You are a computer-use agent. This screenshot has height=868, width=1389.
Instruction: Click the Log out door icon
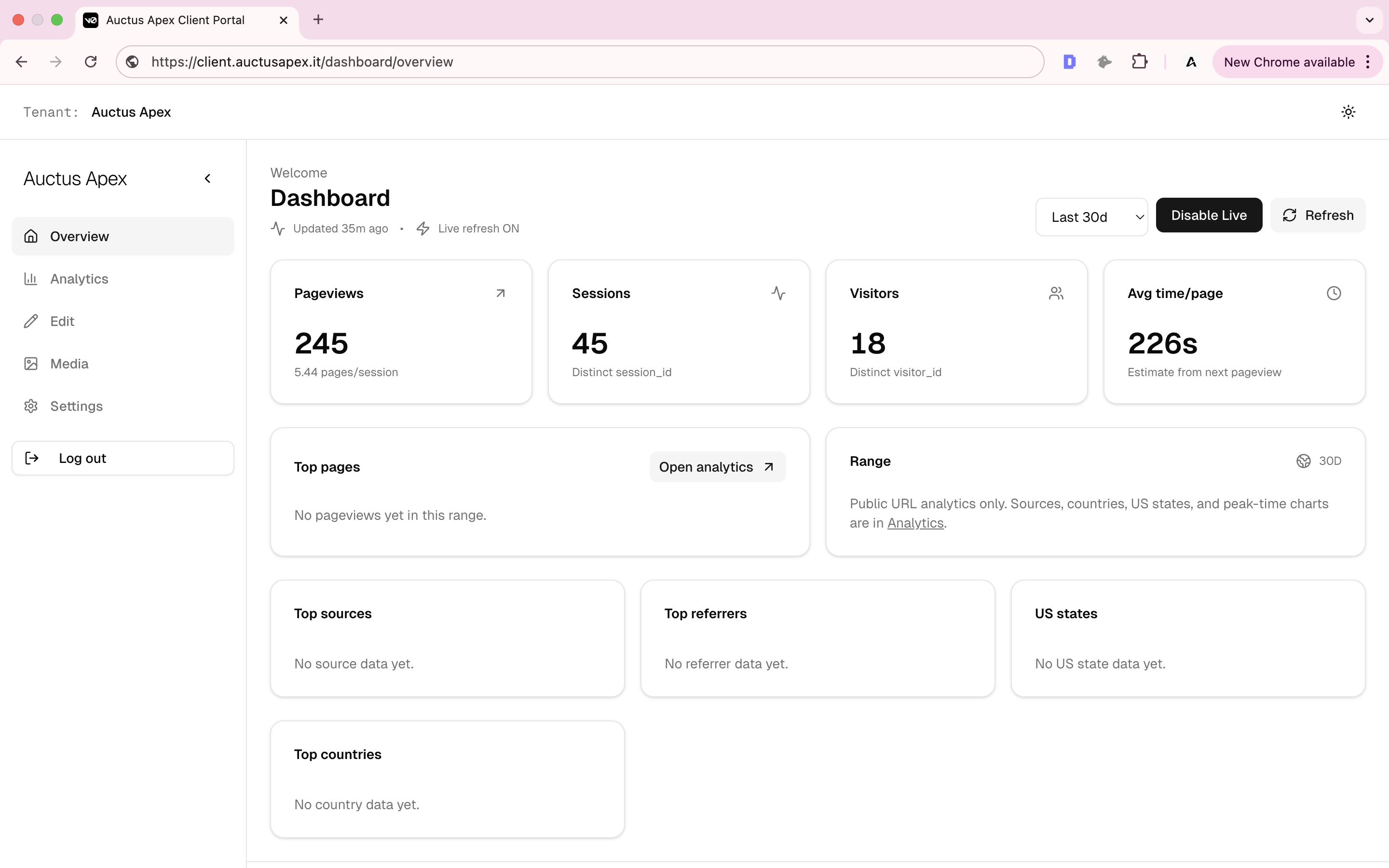pyautogui.click(x=32, y=458)
